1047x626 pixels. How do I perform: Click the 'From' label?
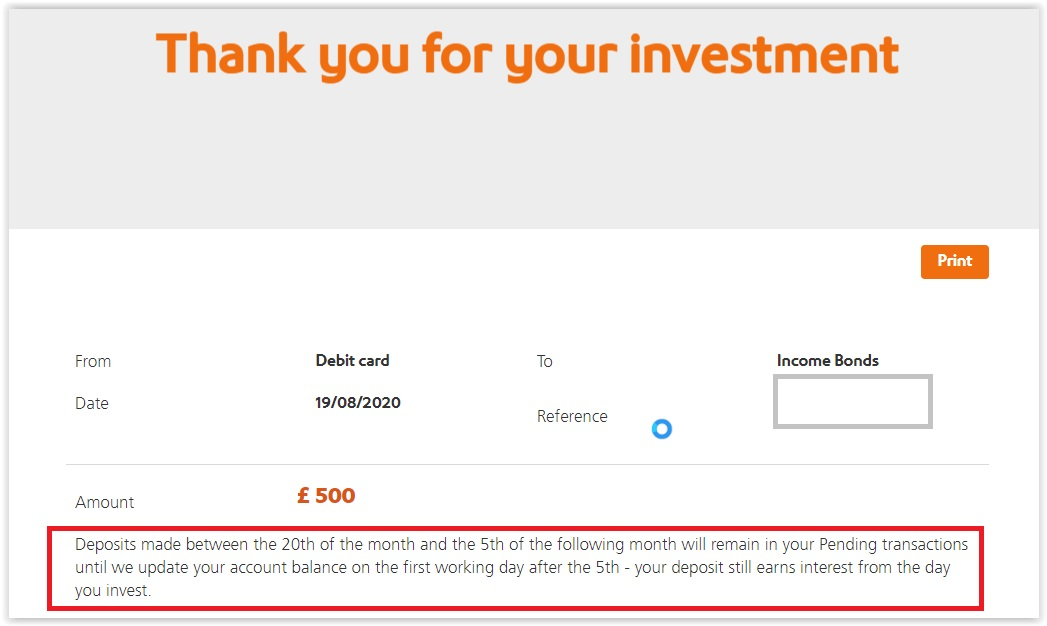[93, 361]
